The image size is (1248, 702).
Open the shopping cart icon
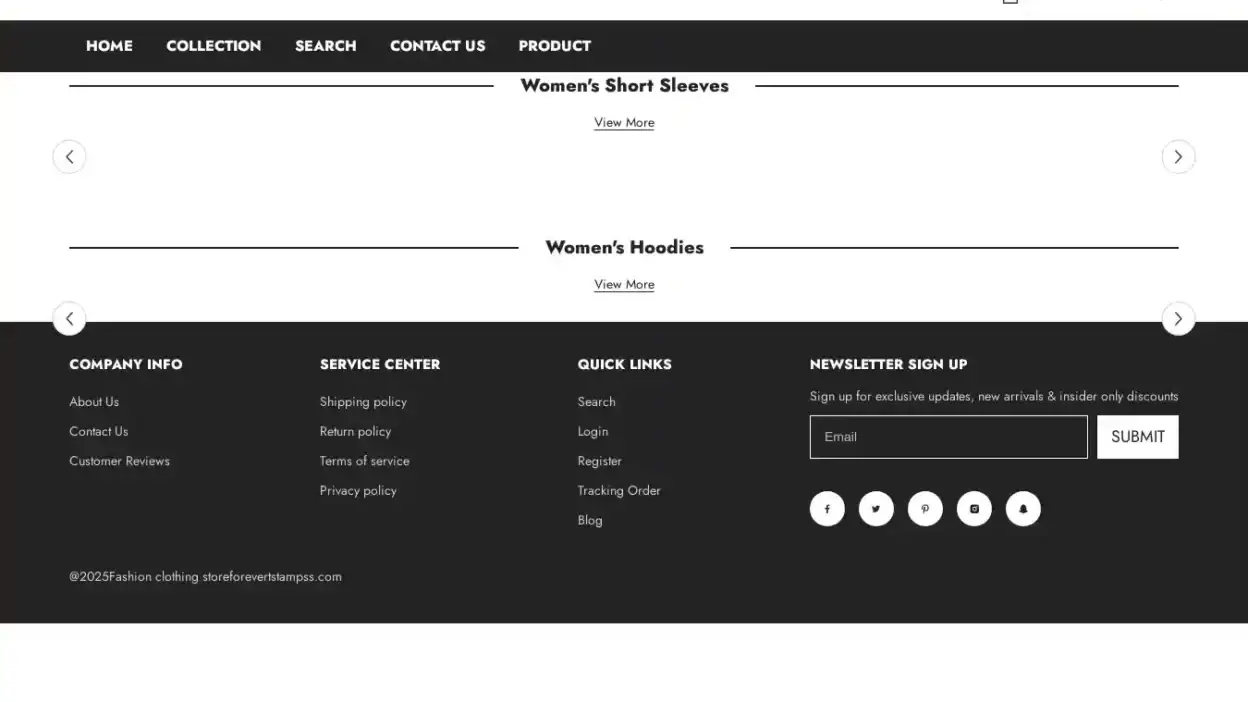tap(1009, 2)
